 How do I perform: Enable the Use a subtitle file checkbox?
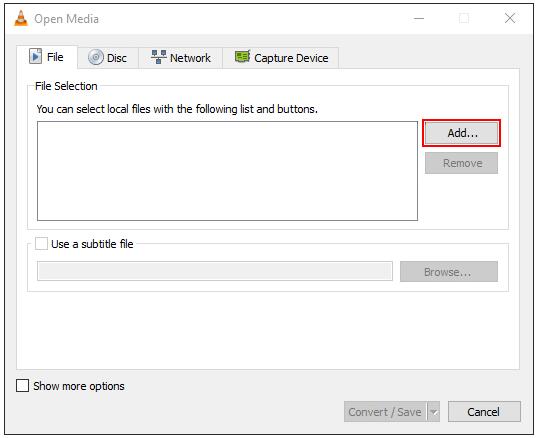click(x=42, y=244)
